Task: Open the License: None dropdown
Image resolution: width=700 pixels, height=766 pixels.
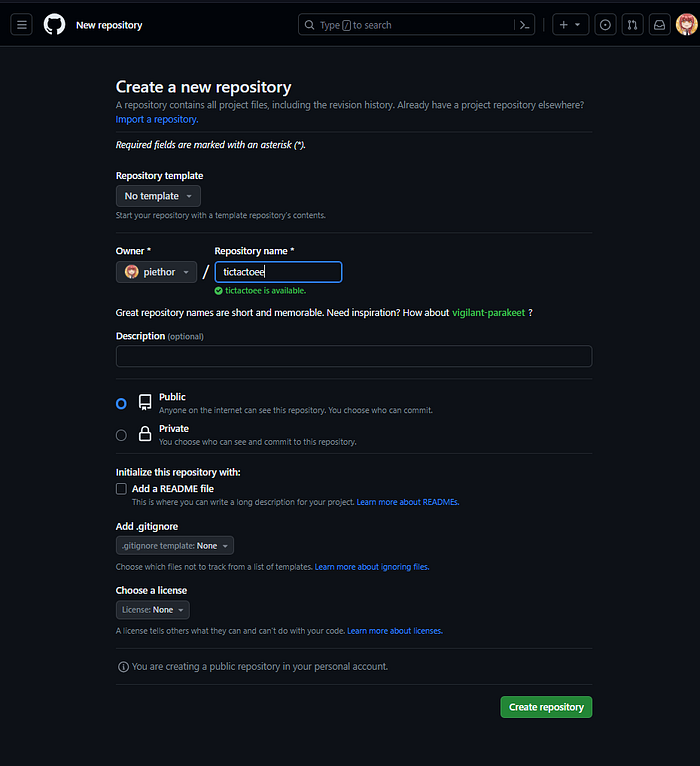Action: pyautogui.click(x=152, y=610)
